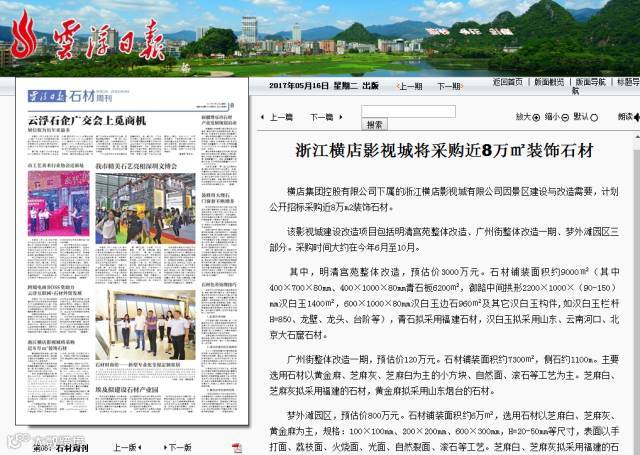Click the date 2017年05月16日 星期二 出版
640x455 pixels.
(x=324, y=86)
